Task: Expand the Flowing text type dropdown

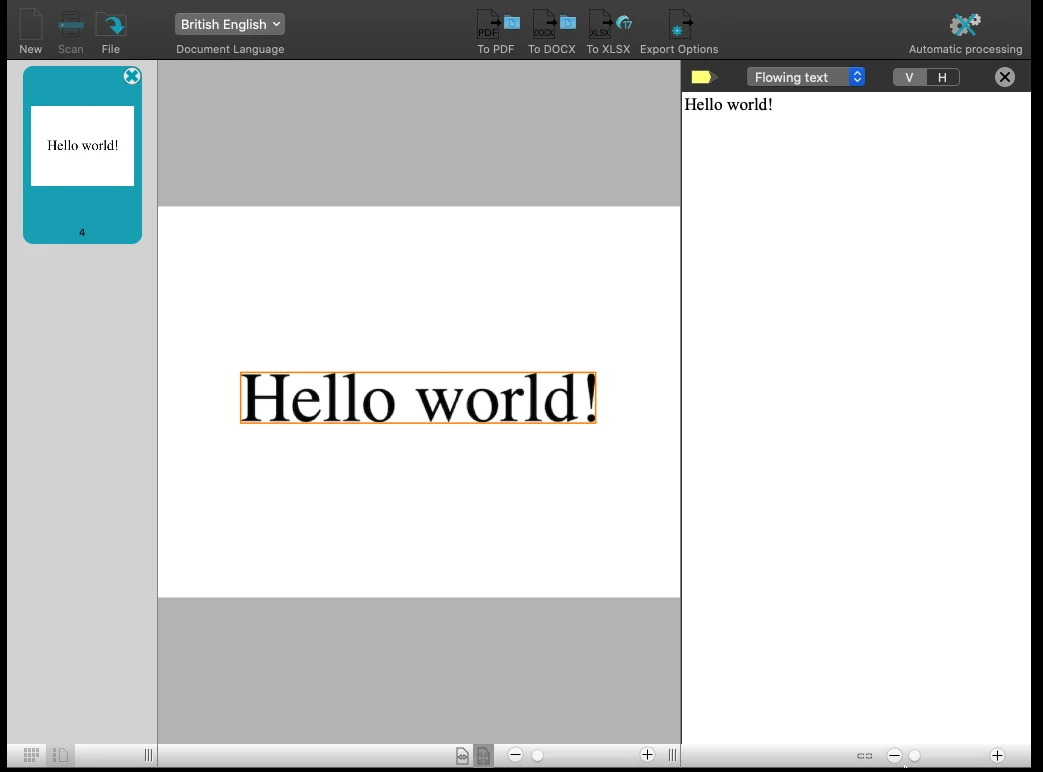Action: (x=805, y=77)
